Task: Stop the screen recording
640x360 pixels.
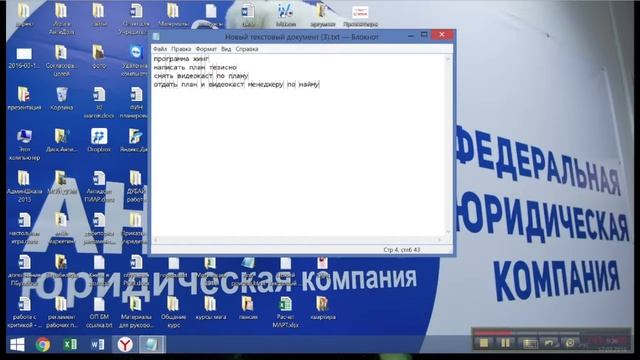Action: point(484,343)
